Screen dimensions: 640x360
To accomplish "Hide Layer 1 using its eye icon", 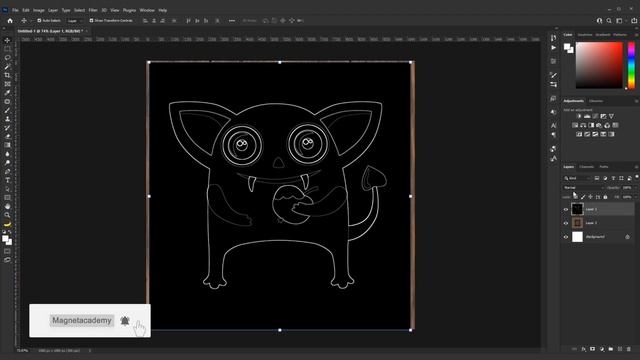I will point(566,209).
